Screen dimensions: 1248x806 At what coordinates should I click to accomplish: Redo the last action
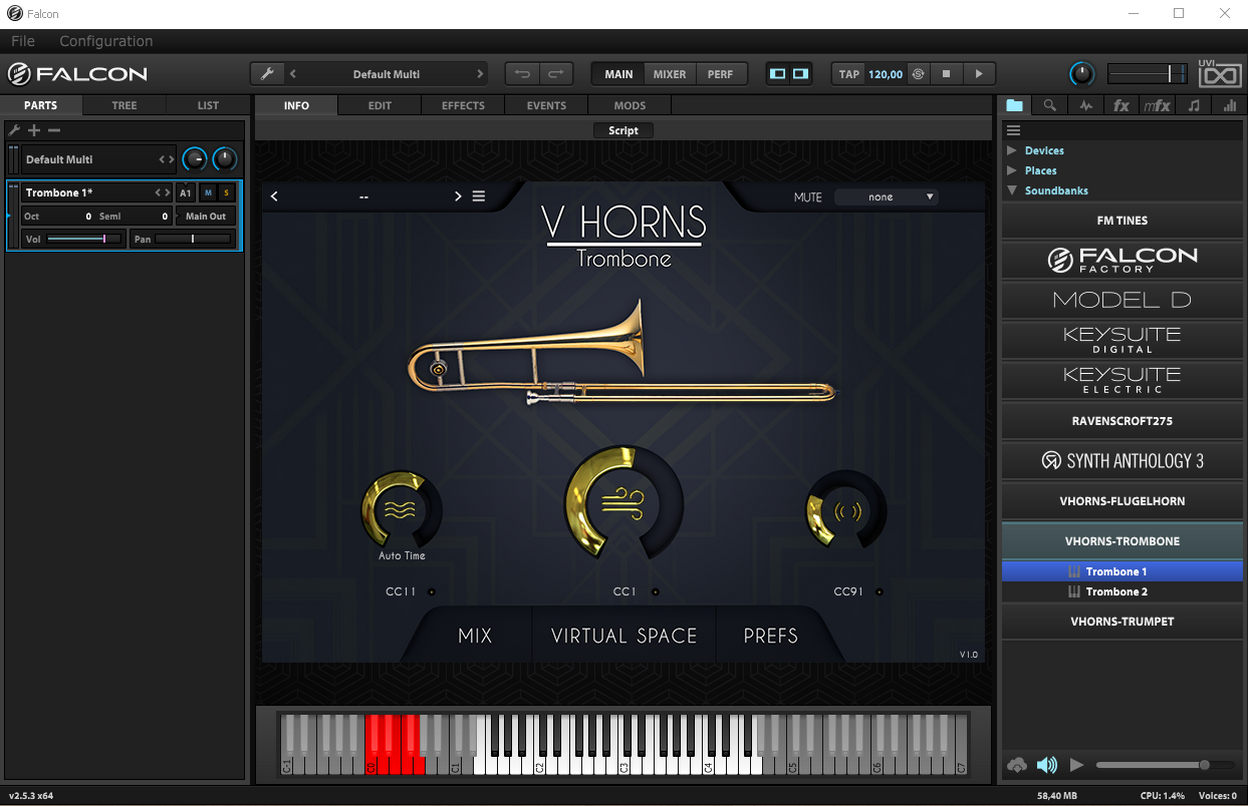pyautogui.click(x=556, y=74)
